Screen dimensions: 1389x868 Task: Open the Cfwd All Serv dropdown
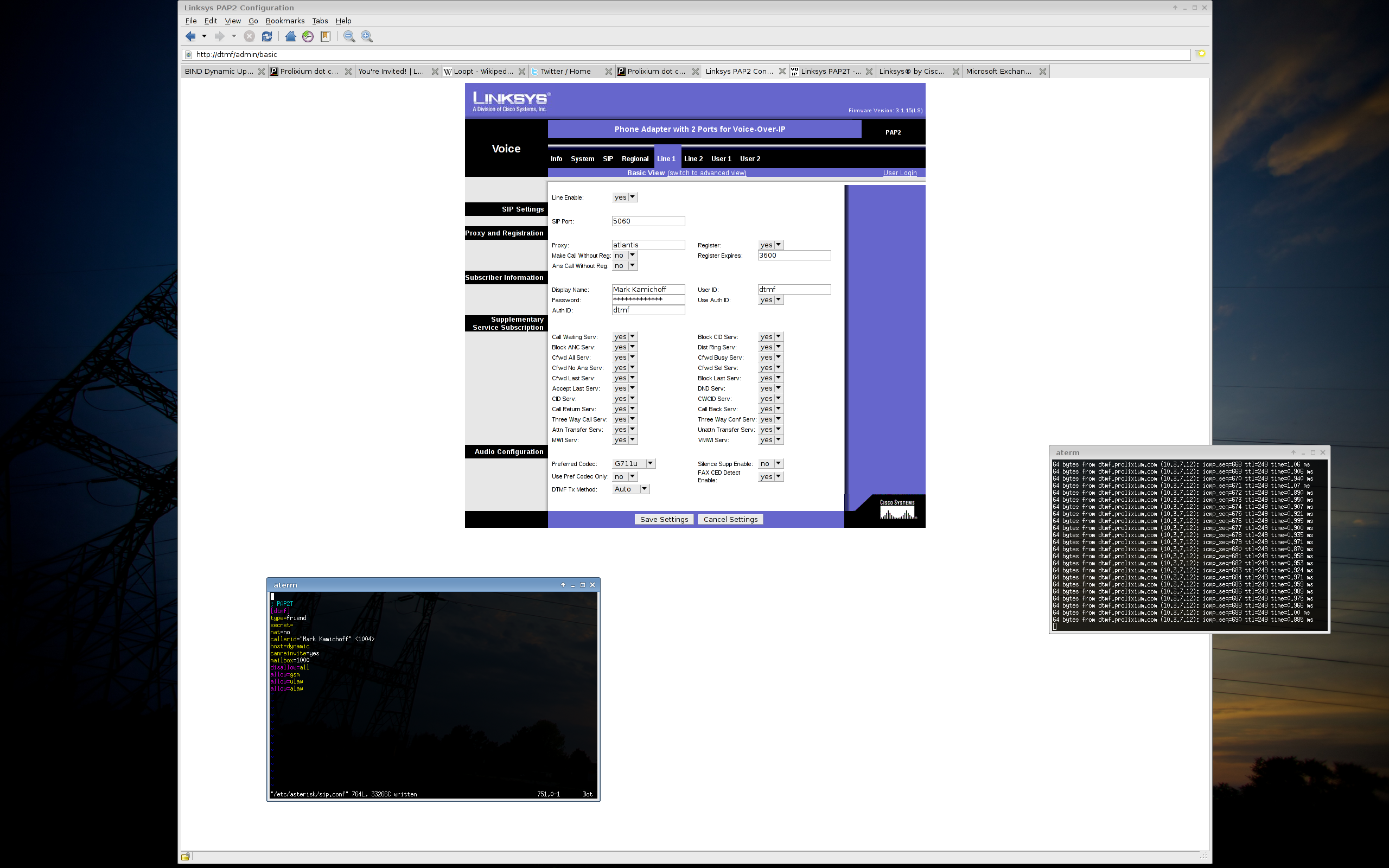[625, 358]
